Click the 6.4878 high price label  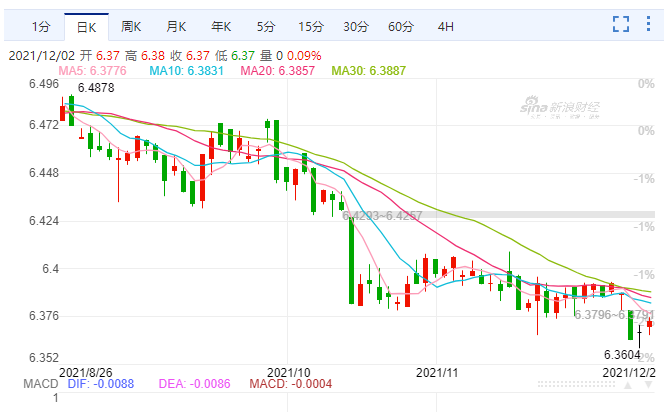[96, 88]
